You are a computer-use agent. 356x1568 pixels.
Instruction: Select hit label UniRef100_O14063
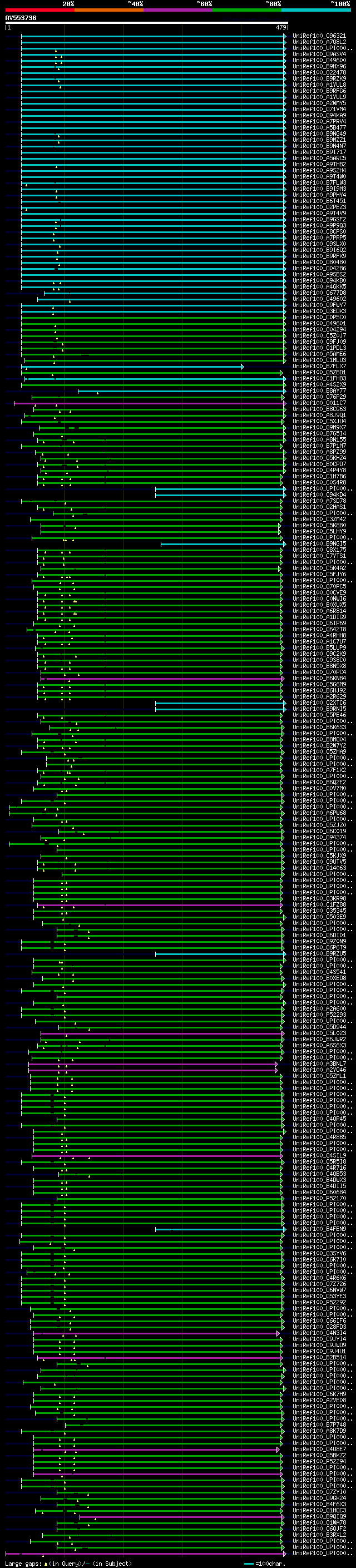pyautogui.click(x=319, y=868)
